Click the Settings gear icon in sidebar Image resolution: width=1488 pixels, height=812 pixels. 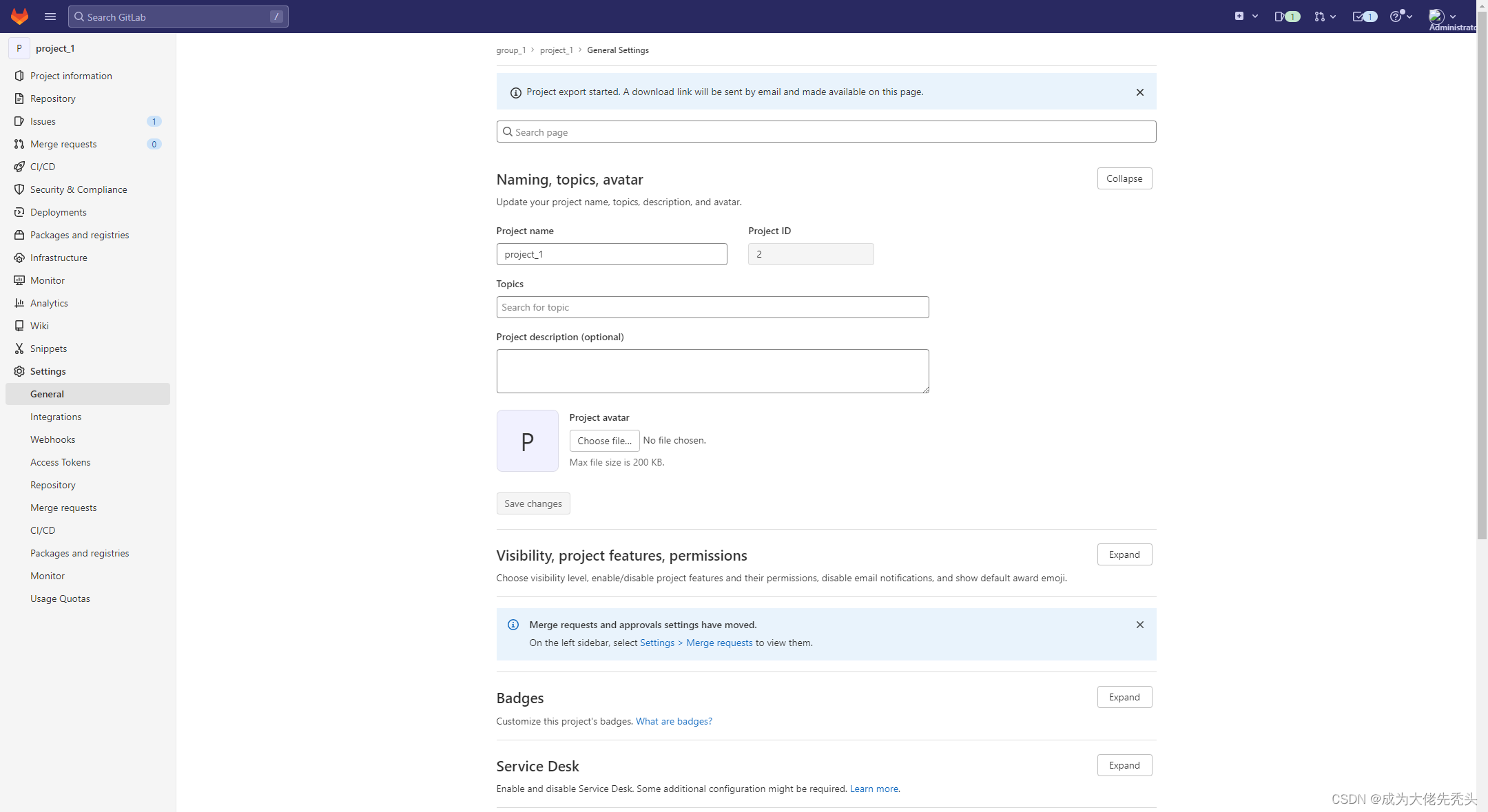tap(19, 371)
